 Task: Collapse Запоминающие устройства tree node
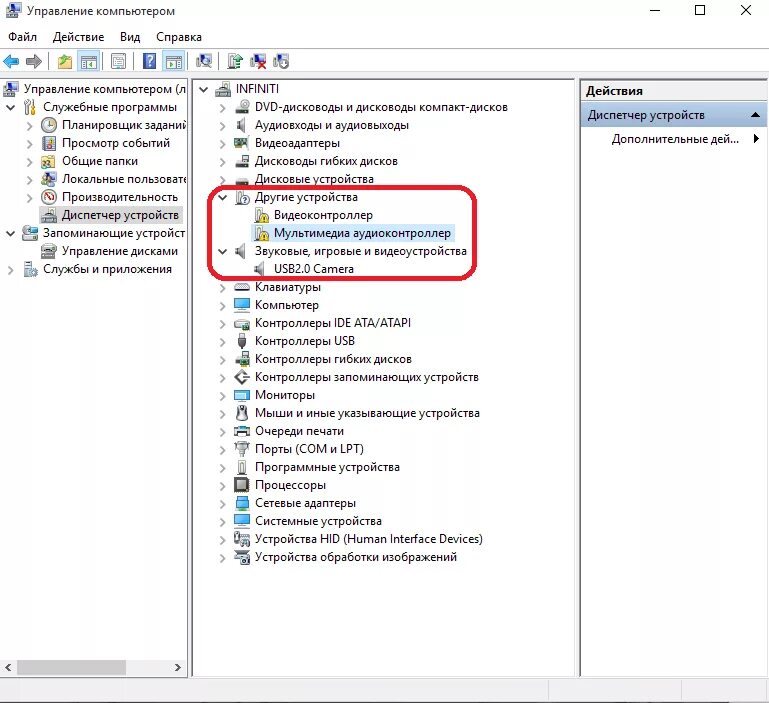pyautogui.click(x=10, y=234)
